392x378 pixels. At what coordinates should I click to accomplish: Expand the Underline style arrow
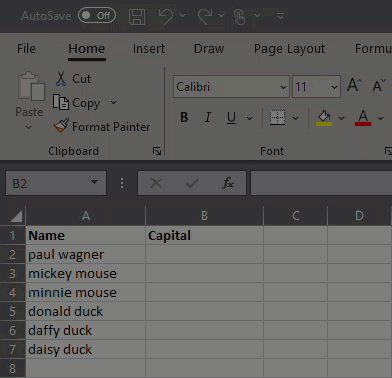coord(249,118)
